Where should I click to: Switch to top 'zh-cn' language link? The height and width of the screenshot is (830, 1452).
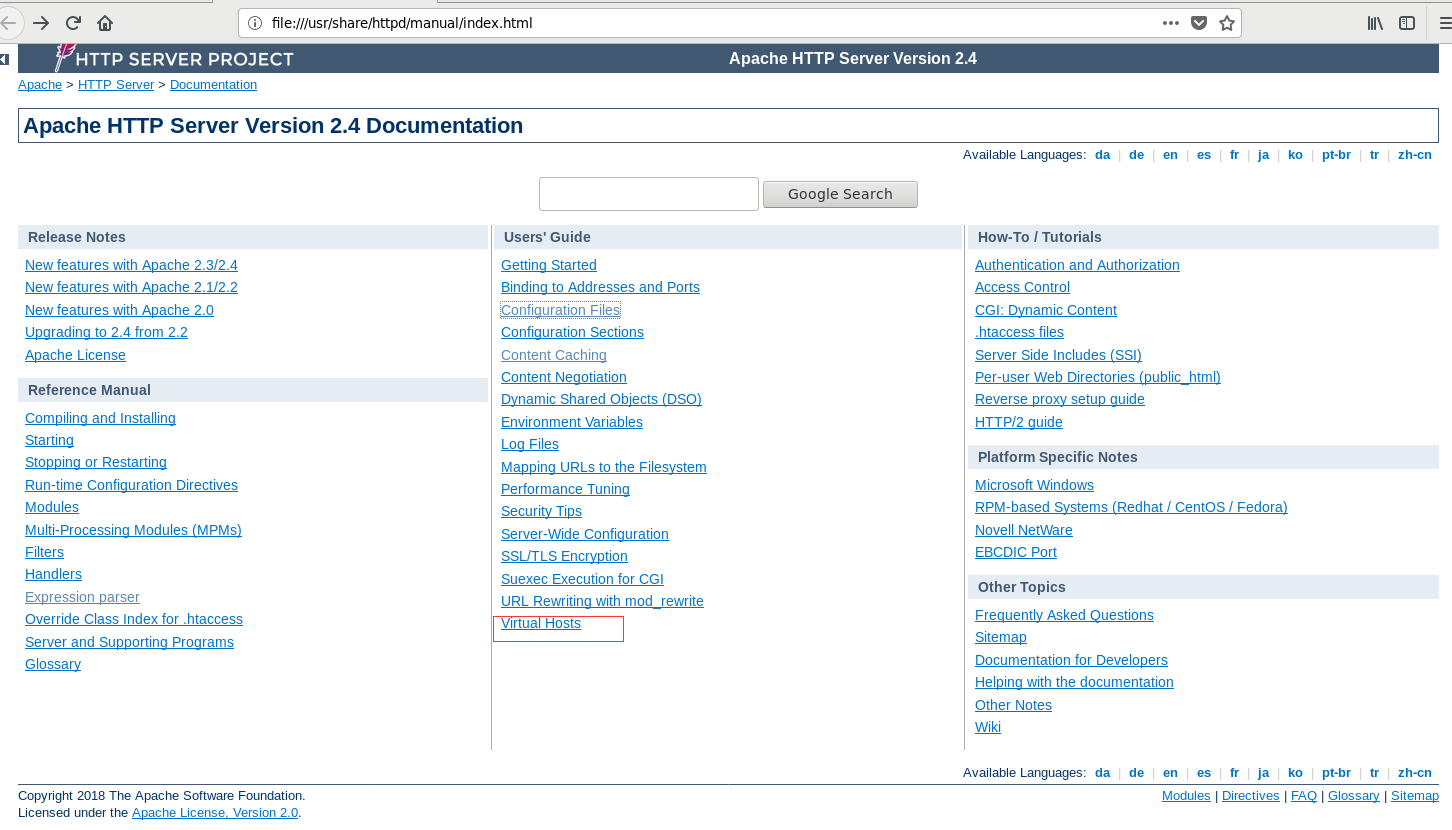click(x=1414, y=155)
